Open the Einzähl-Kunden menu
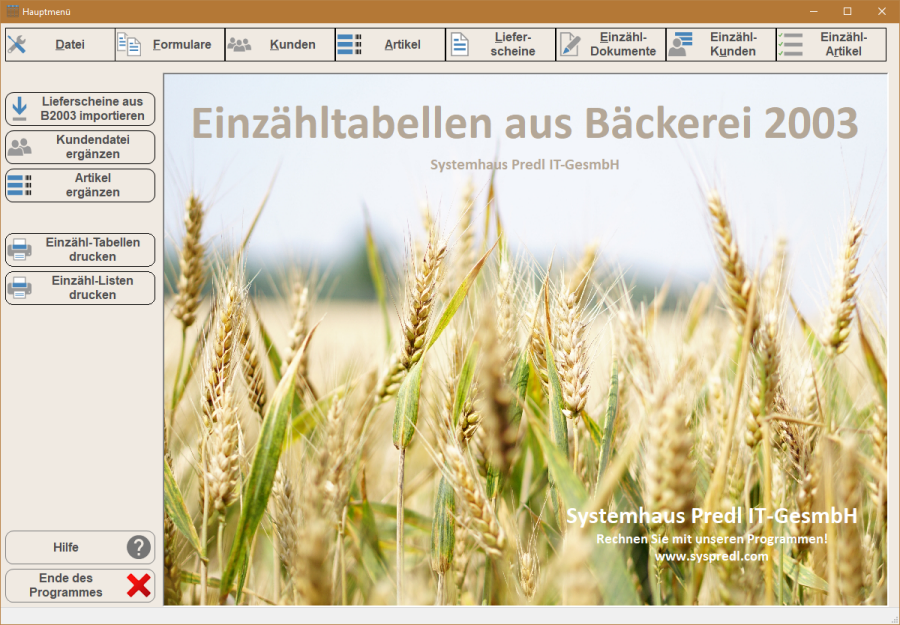The width and height of the screenshot is (900, 625). pos(721,44)
